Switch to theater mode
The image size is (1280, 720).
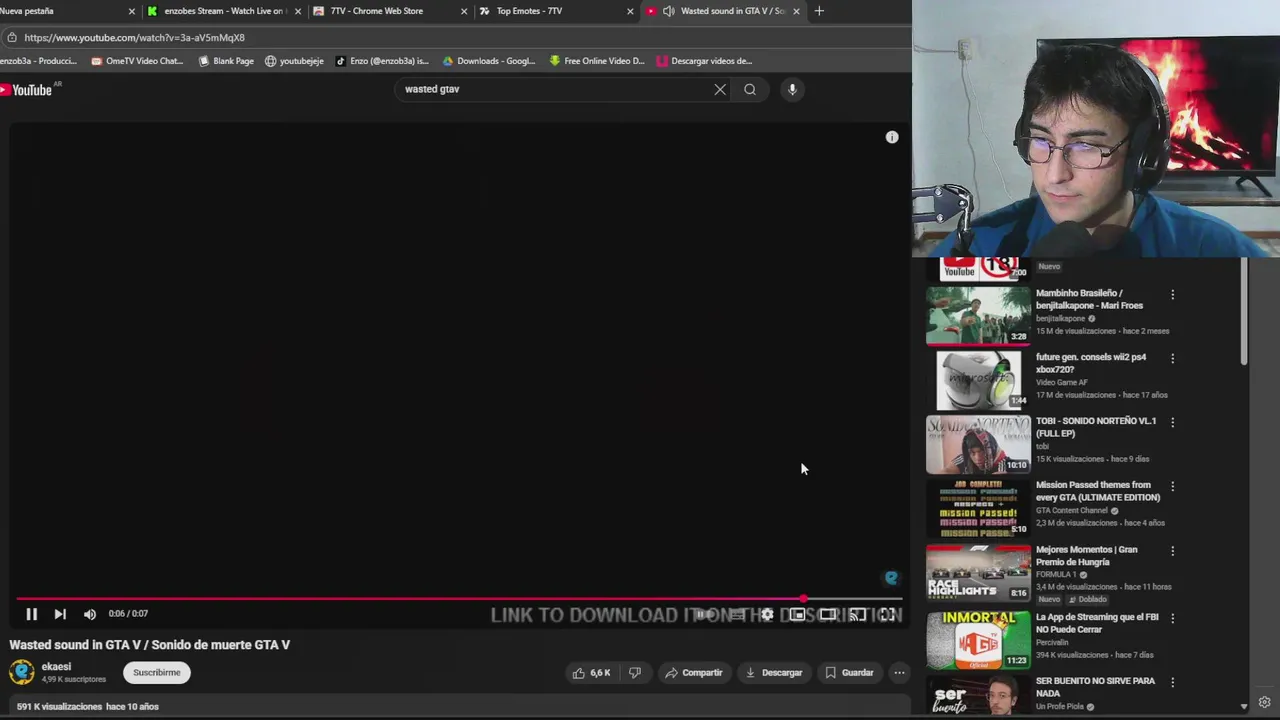[827, 614]
